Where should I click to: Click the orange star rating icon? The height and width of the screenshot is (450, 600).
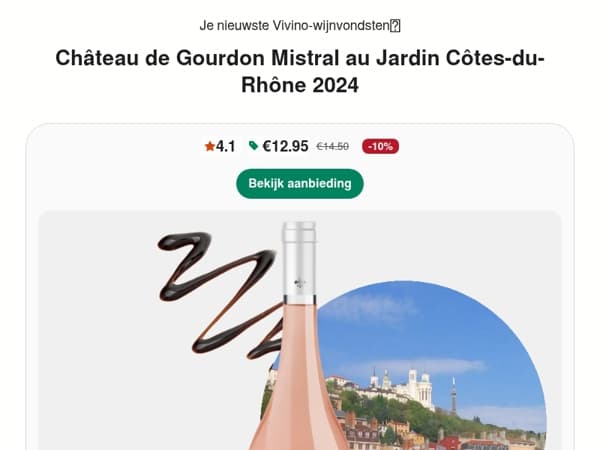pos(209,146)
